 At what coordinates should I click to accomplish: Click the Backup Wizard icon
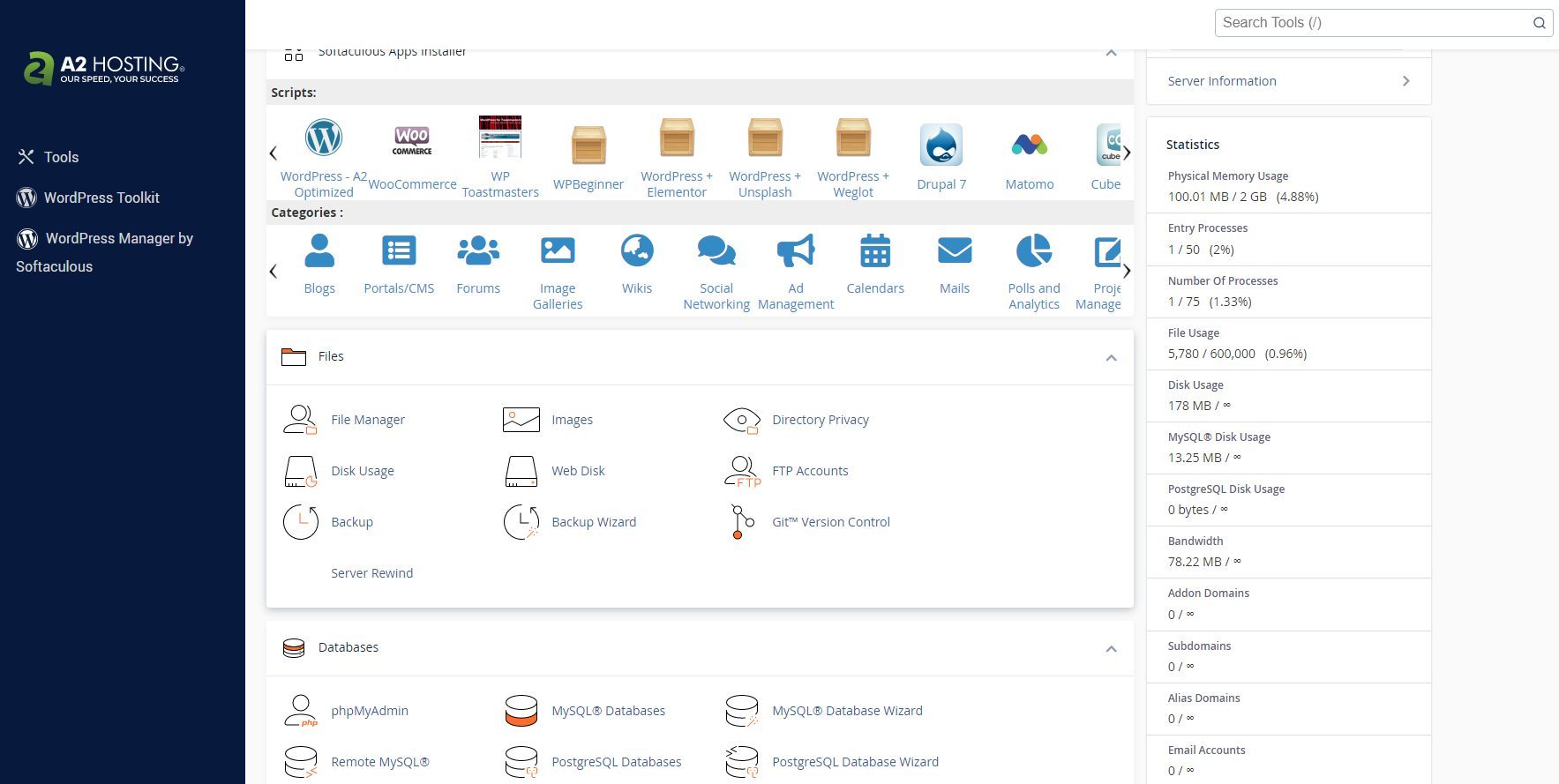point(521,522)
